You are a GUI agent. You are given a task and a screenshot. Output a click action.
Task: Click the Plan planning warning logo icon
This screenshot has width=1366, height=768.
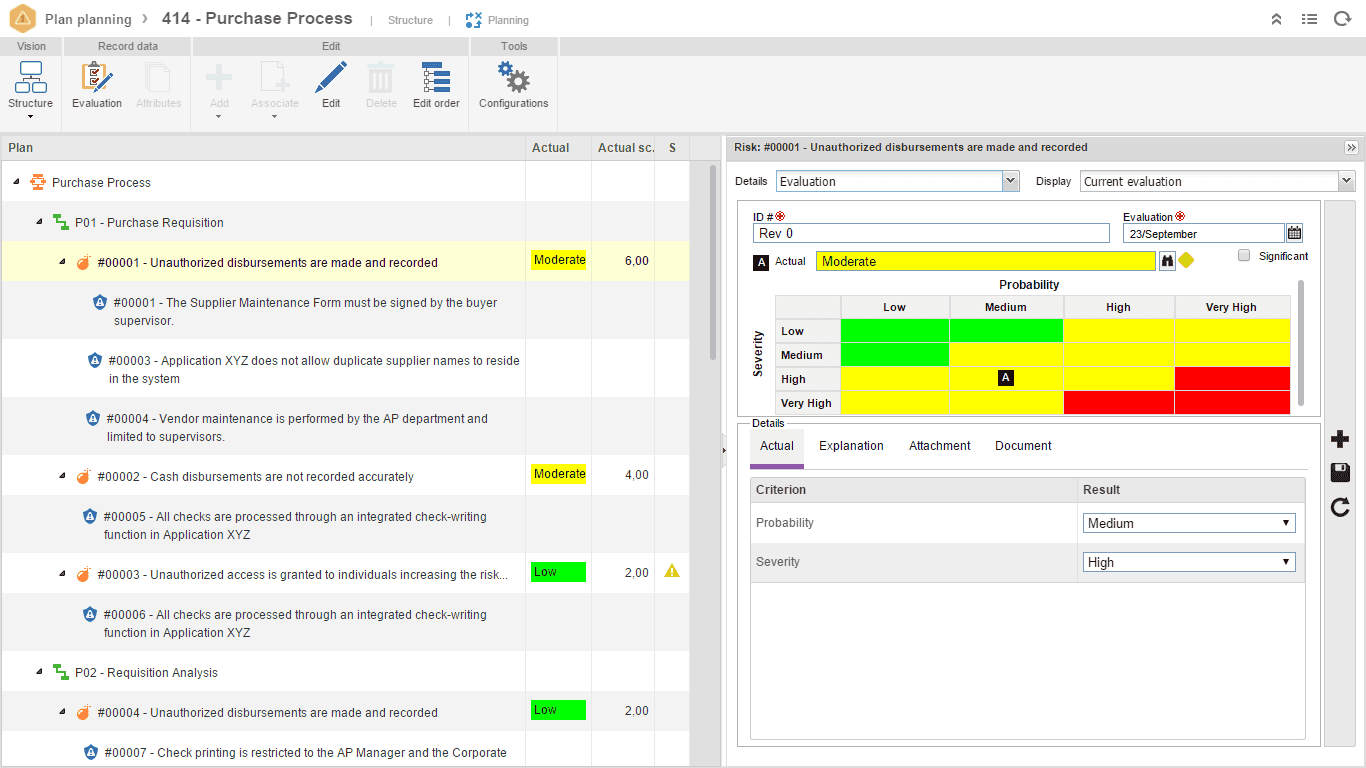22,19
